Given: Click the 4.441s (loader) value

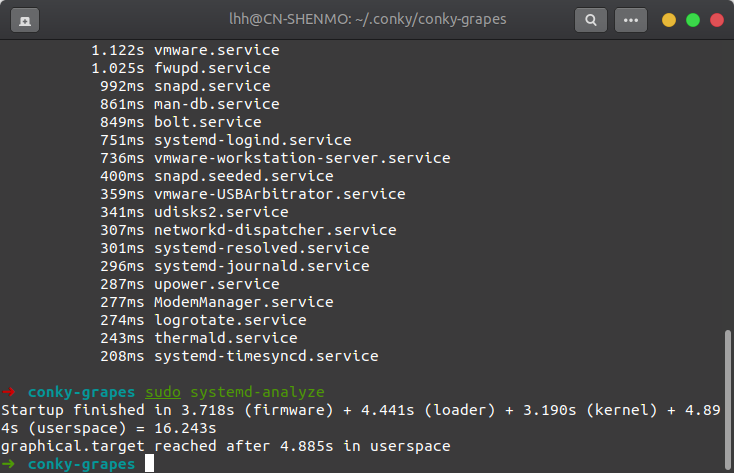Looking at the screenshot, I should click(428, 410).
